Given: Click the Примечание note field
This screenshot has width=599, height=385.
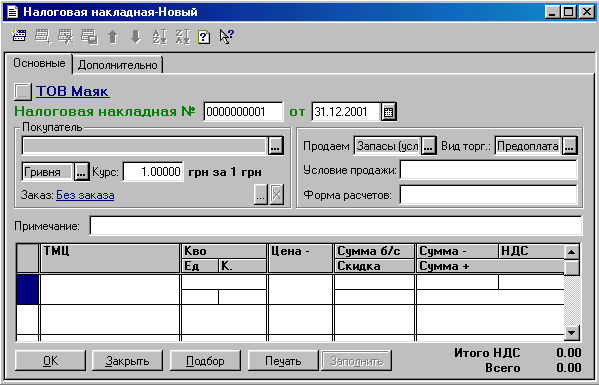Looking at the screenshot, I should [x=336, y=225].
